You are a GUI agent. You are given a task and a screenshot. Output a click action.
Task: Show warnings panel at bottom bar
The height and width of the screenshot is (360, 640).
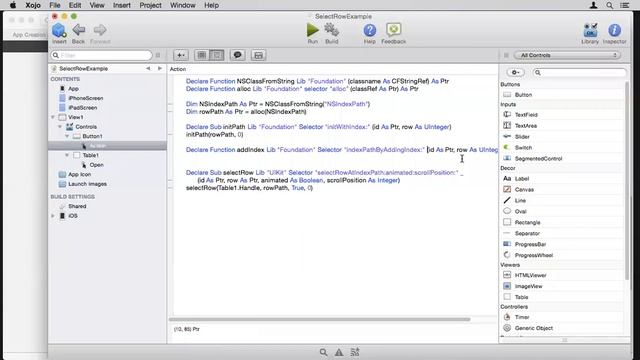(x=339, y=352)
